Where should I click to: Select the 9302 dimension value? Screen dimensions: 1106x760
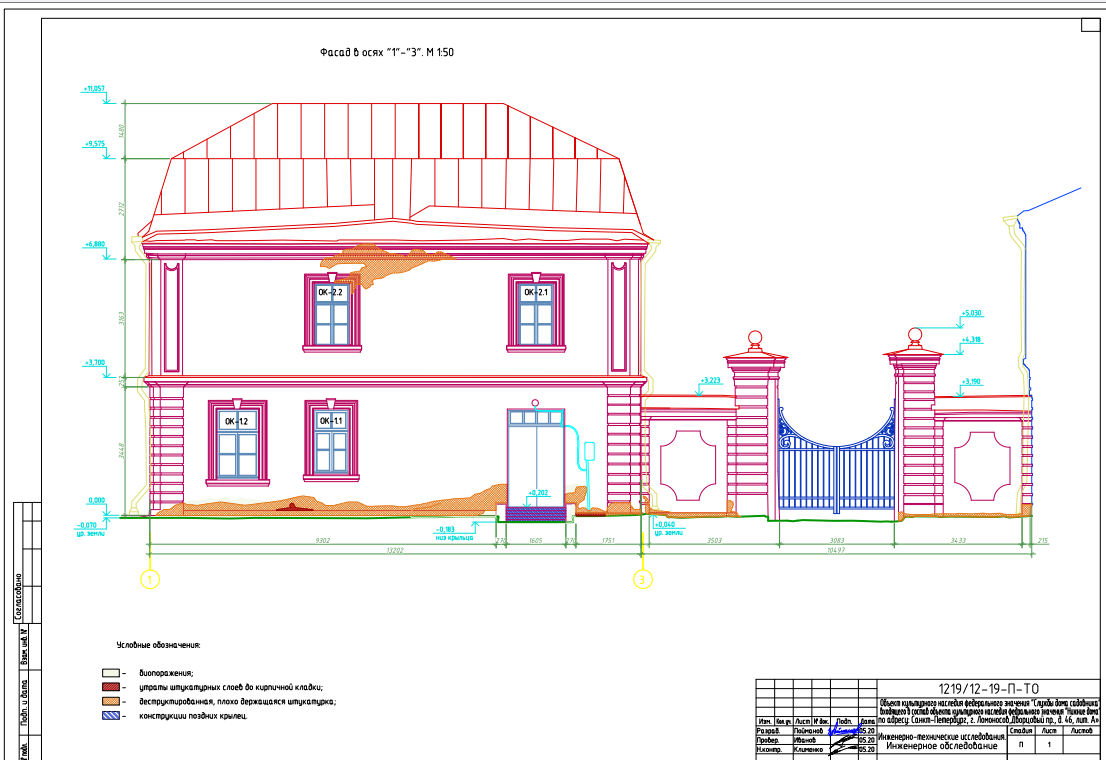click(322, 541)
